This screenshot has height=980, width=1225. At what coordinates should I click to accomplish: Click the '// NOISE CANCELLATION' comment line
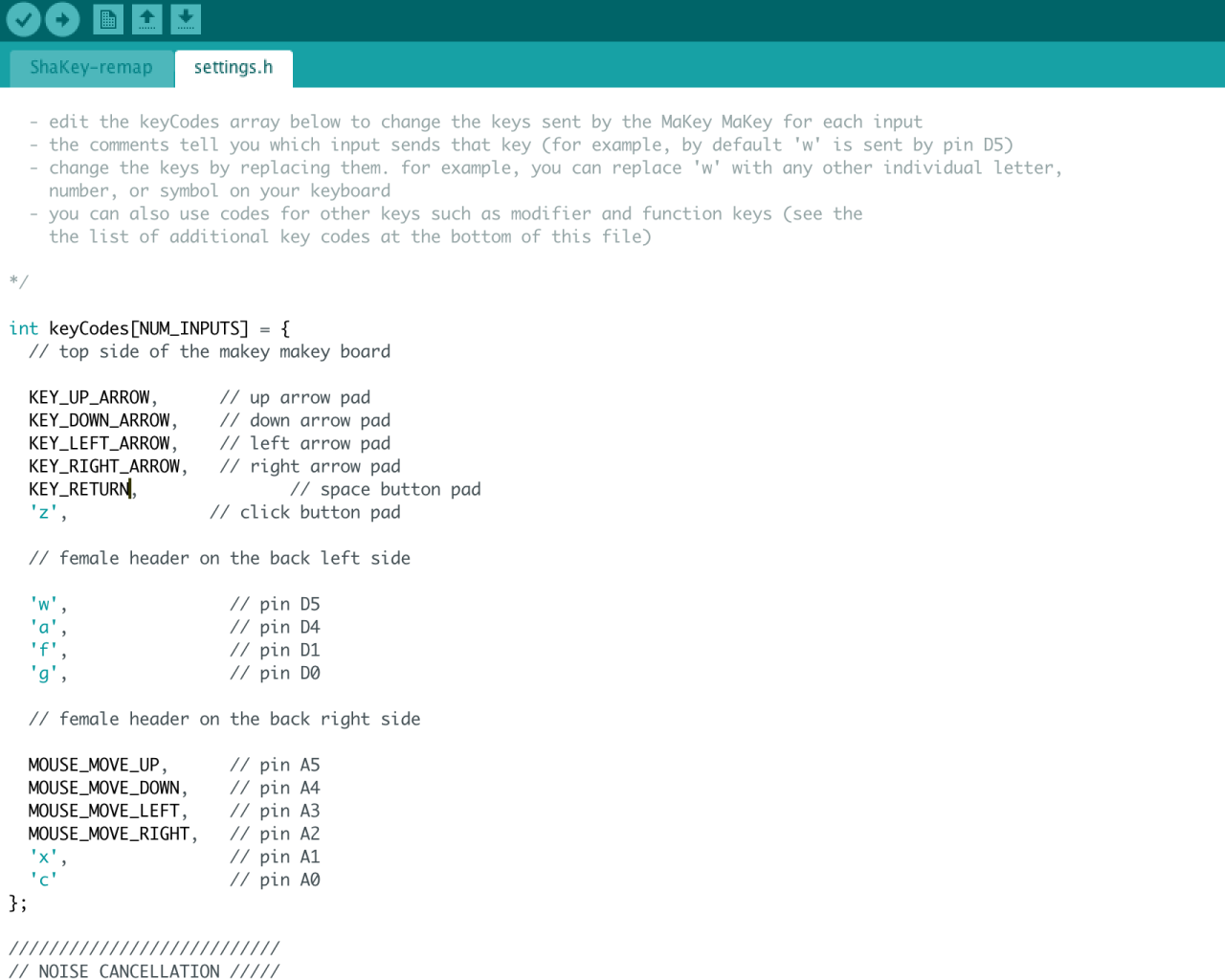pyautogui.click(x=144, y=970)
